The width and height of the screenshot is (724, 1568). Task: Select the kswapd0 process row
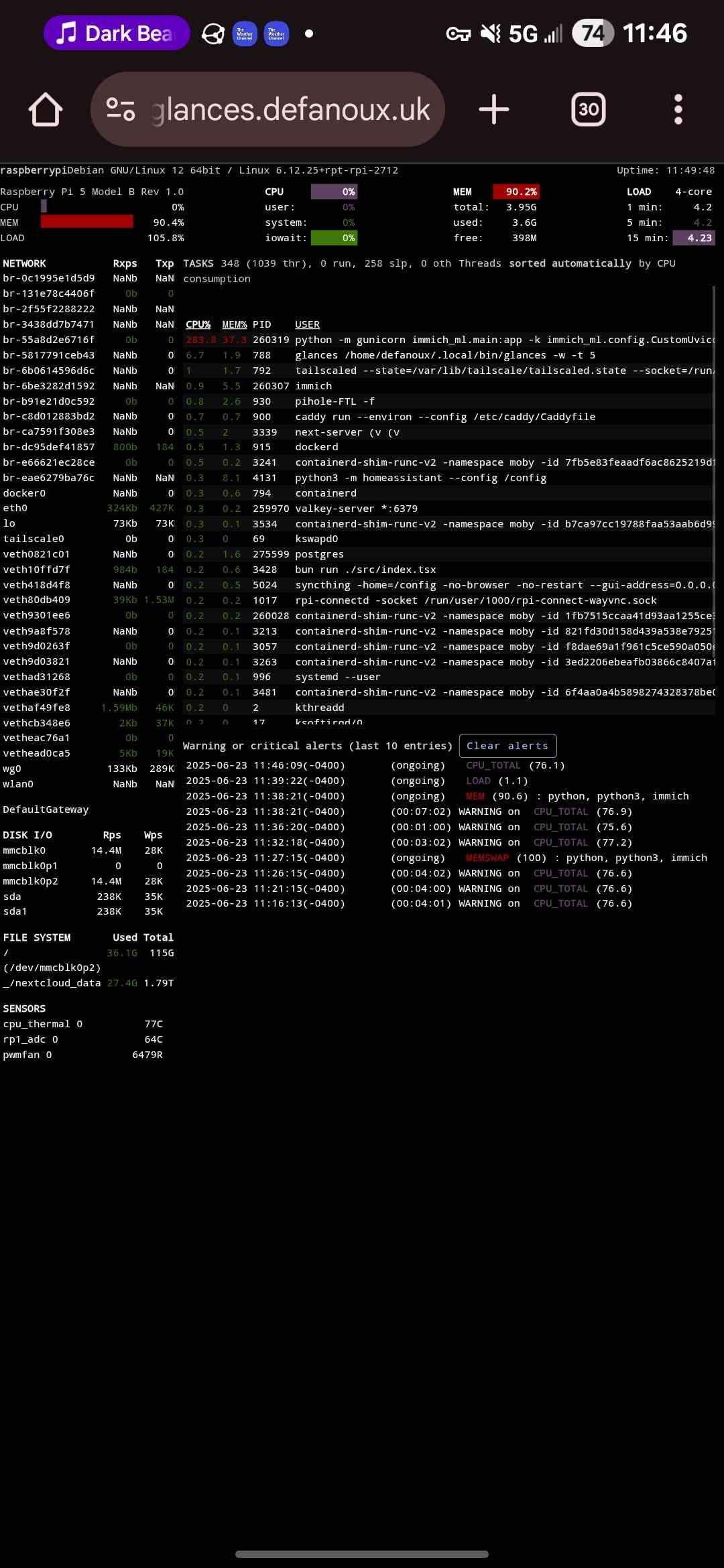449,539
